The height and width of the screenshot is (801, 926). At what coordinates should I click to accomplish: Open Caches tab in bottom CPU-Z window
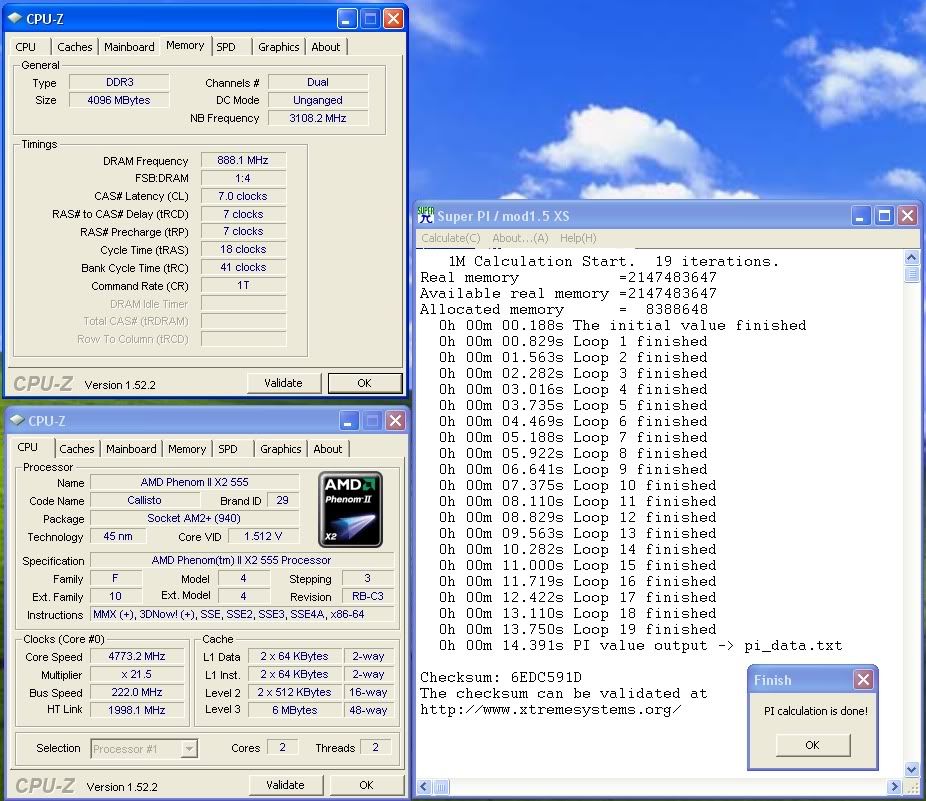tap(77, 449)
